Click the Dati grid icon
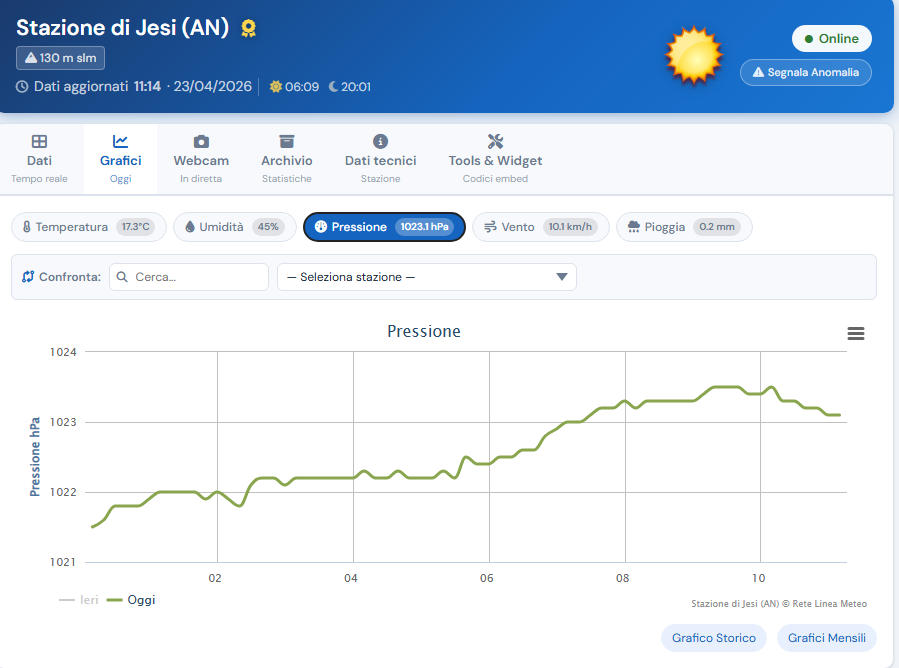 39,142
